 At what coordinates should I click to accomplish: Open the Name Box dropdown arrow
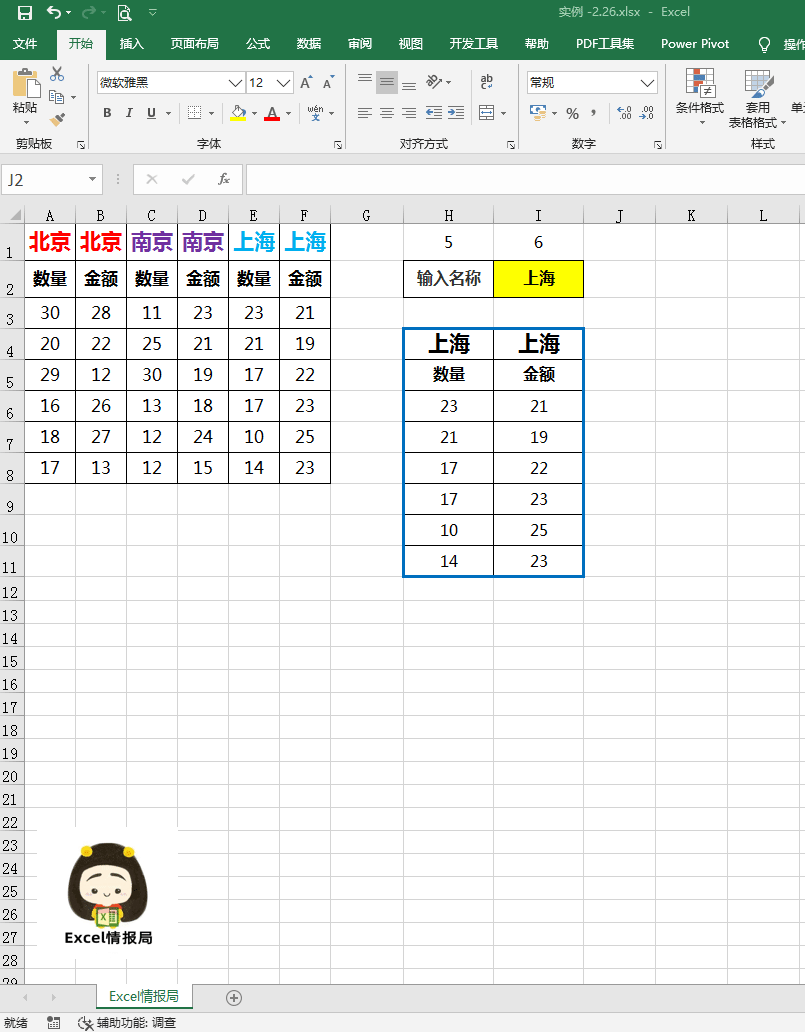93,180
